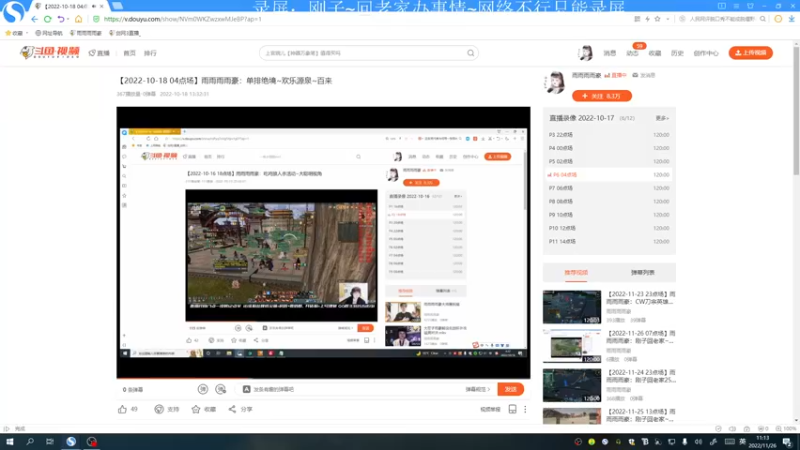Image resolution: width=800 pixels, height=450 pixels.
Task: Play the P4 00点场 recording
Action: 609,148
